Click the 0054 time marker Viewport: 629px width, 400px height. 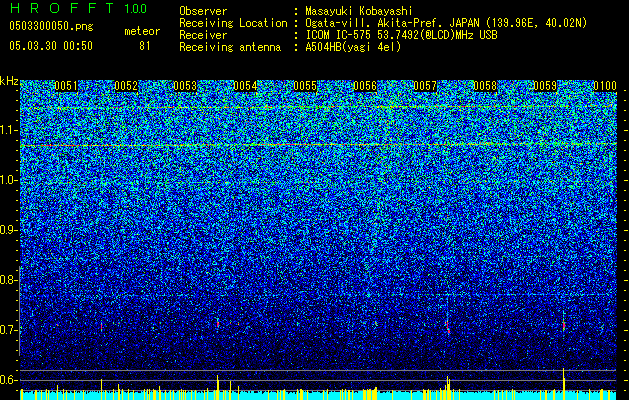coord(245,86)
